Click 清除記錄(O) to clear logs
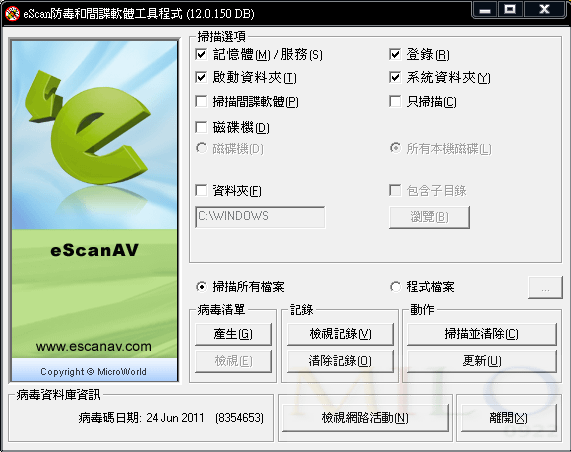 click(x=340, y=361)
